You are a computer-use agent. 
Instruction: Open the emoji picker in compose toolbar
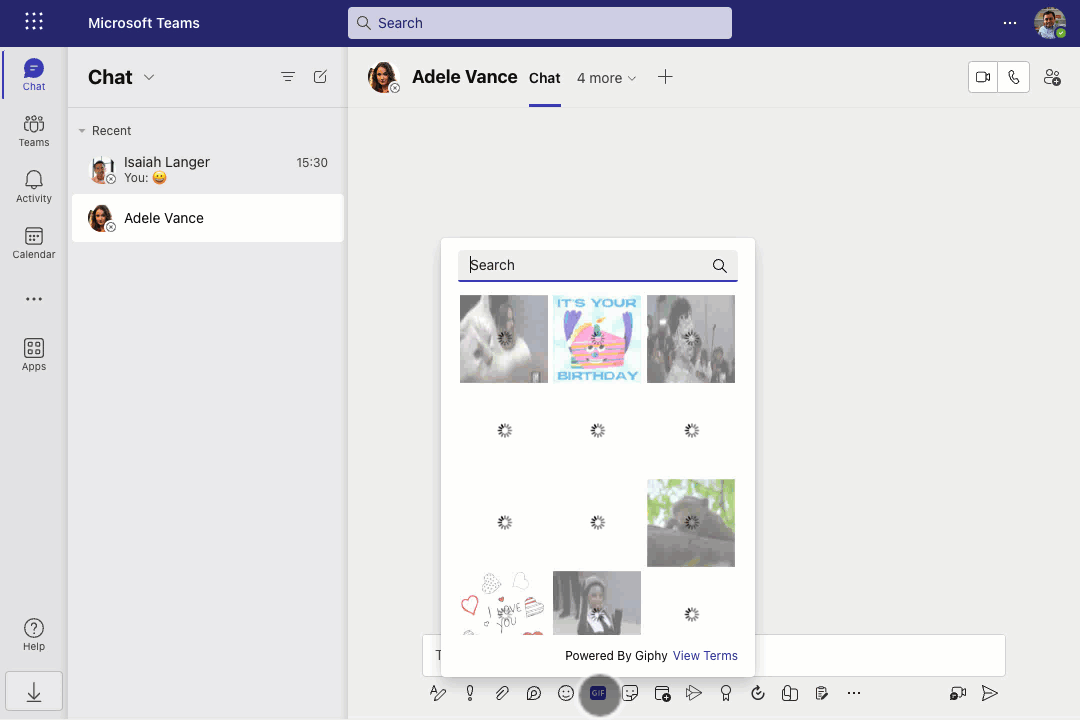click(566, 693)
